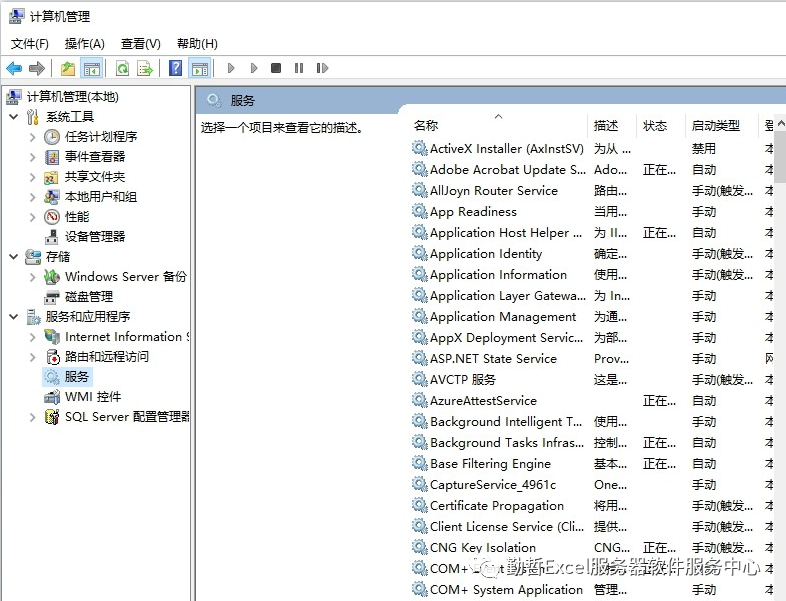
Task: Click the Pause Service icon
Action: (x=299, y=68)
